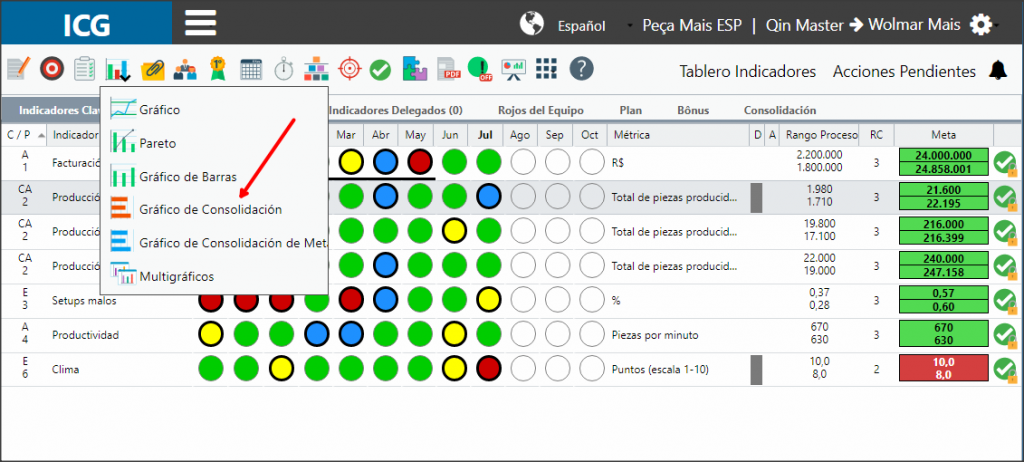Click the stopwatch timer toolbar icon
Viewport: 1024px width, 462px height.
tap(283, 69)
